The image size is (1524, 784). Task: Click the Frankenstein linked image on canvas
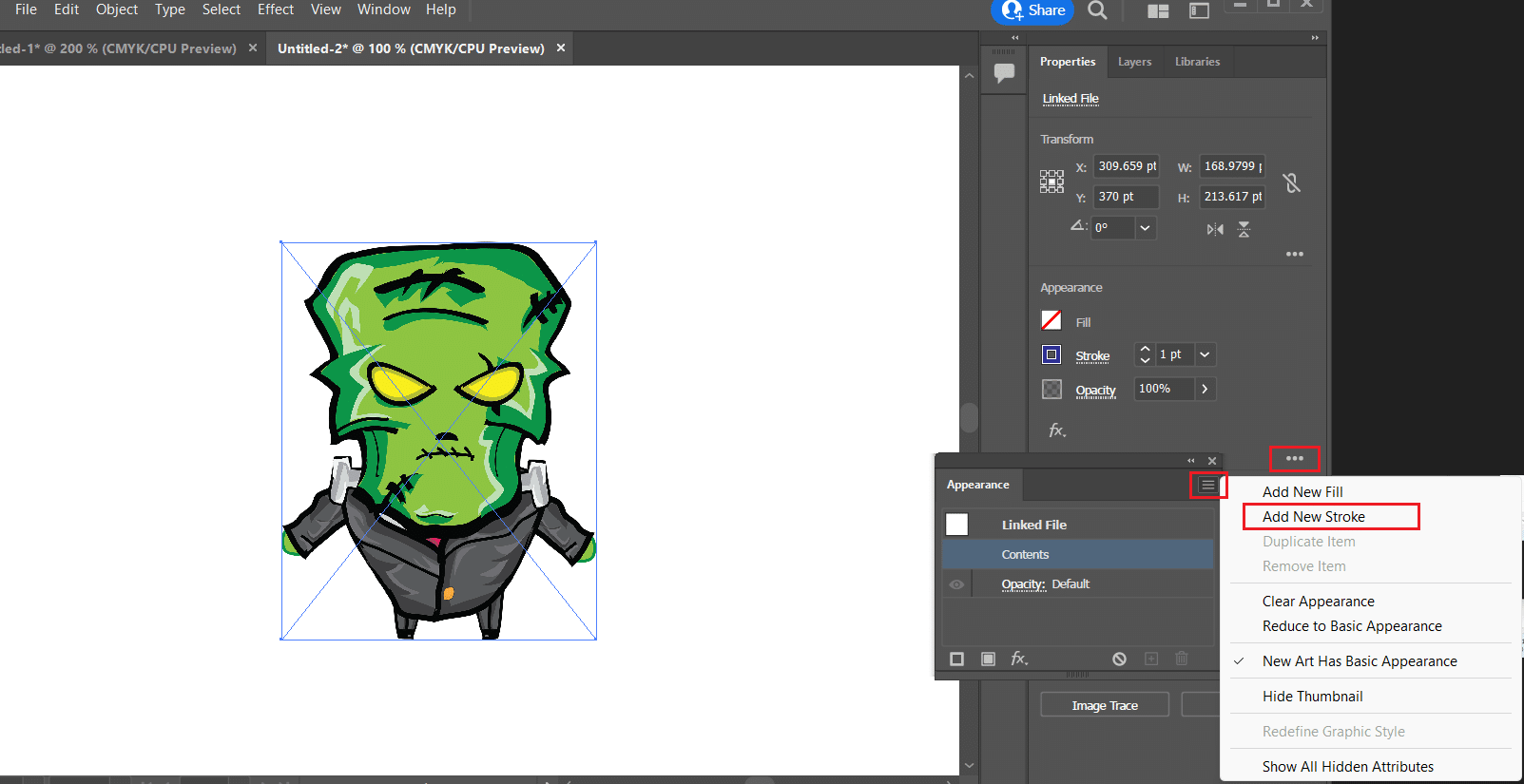pos(438,440)
